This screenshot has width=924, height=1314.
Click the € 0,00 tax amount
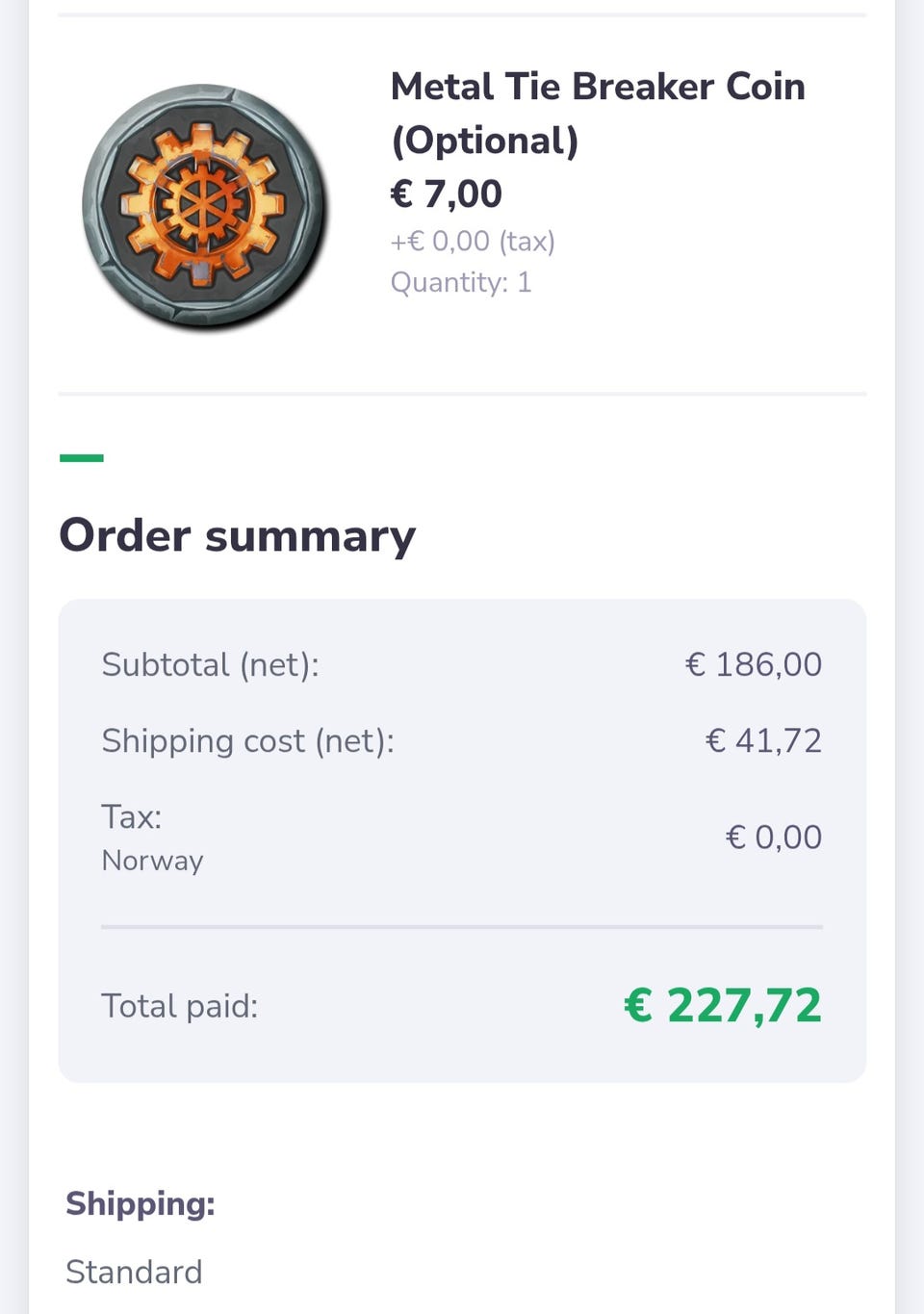coord(774,837)
